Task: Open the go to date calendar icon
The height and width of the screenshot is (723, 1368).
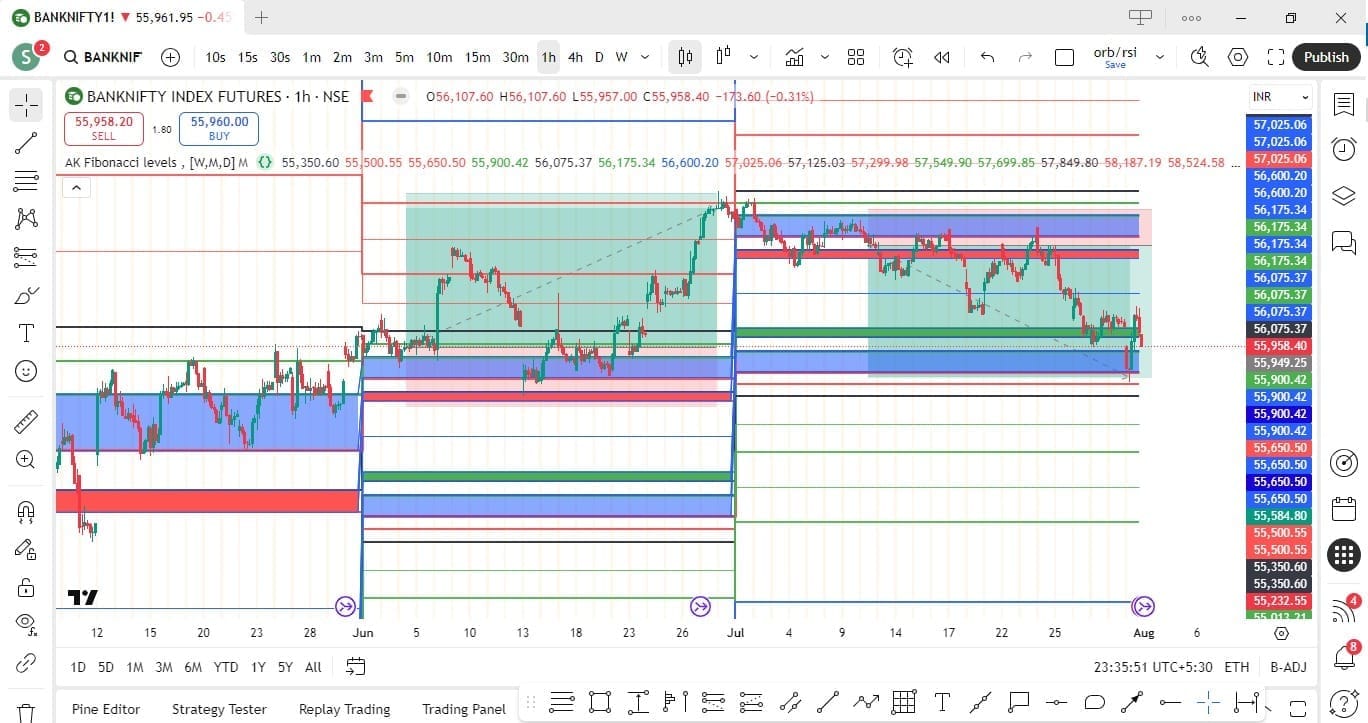Action: (x=355, y=666)
